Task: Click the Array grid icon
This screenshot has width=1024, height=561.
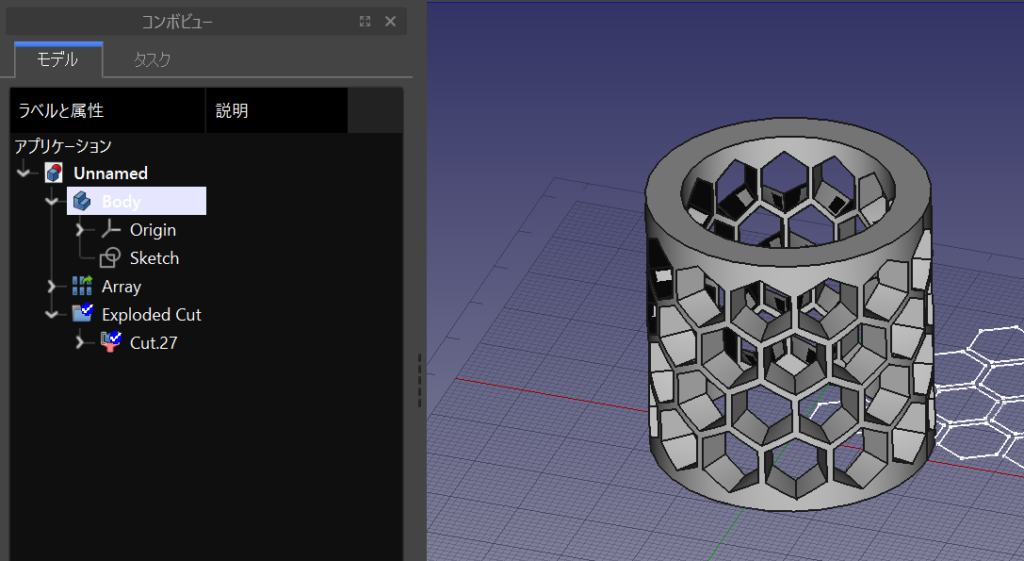Action: click(x=82, y=286)
